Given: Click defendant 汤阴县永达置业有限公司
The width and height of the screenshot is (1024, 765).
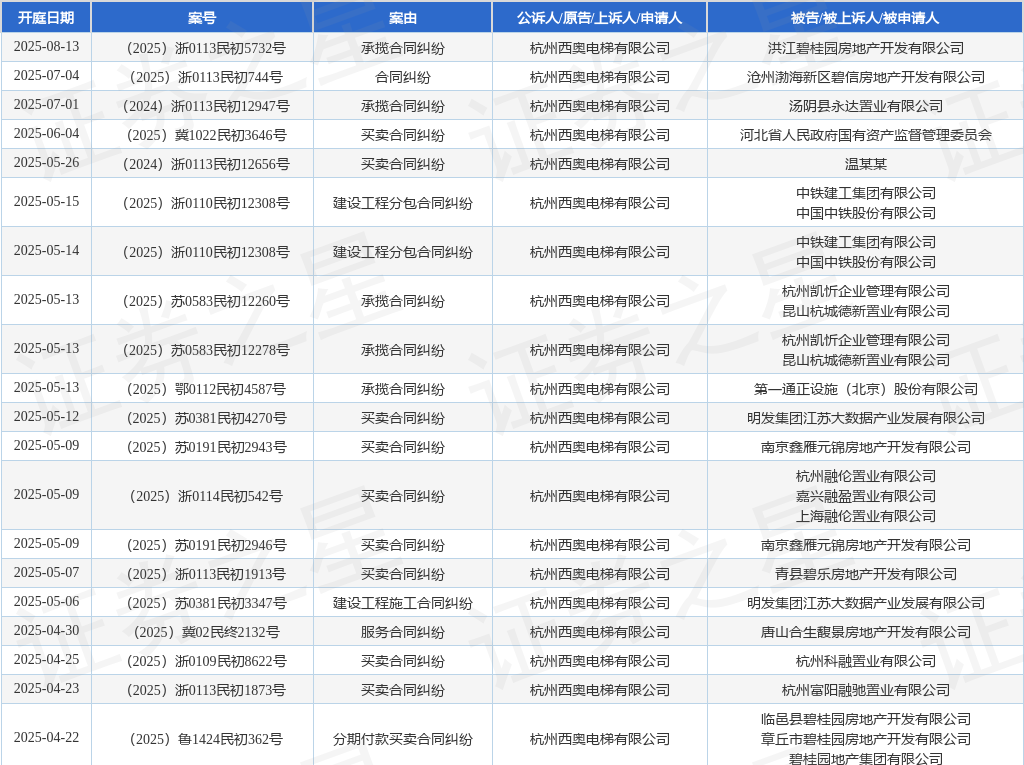Looking at the screenshot, I should [x=866, y=106].
